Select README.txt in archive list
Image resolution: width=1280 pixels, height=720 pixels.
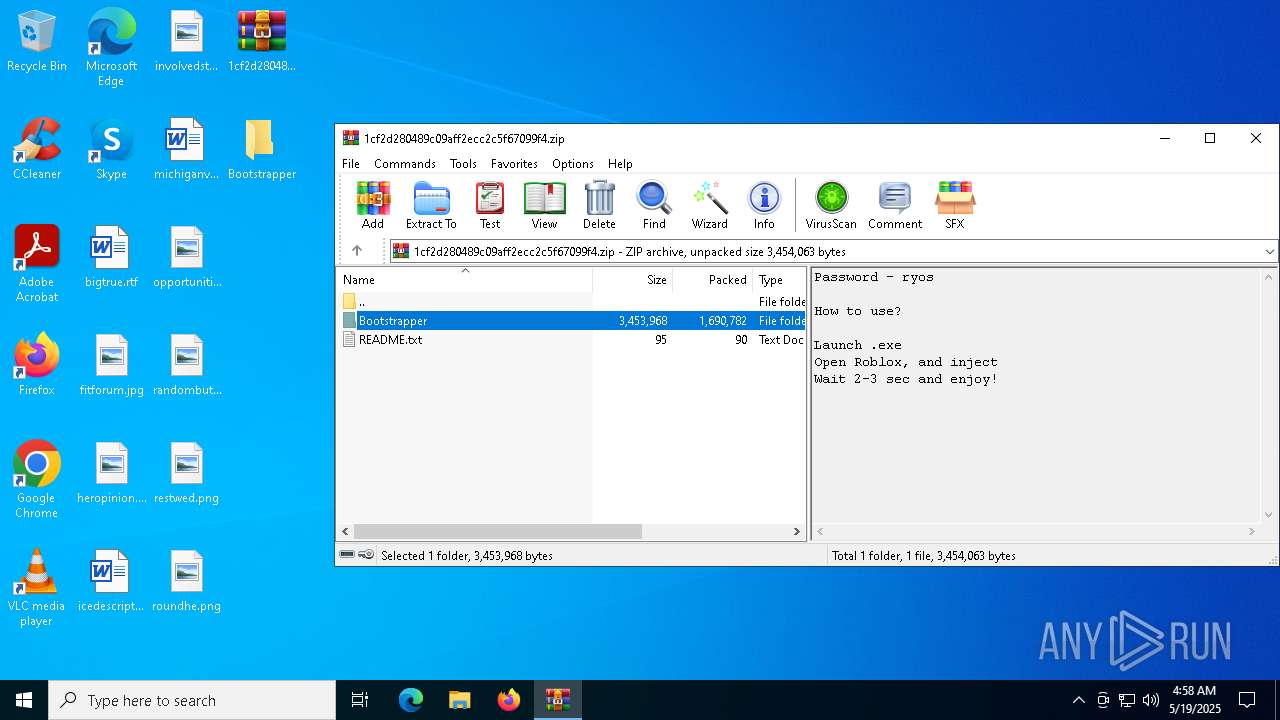click(x=571, y=339)
